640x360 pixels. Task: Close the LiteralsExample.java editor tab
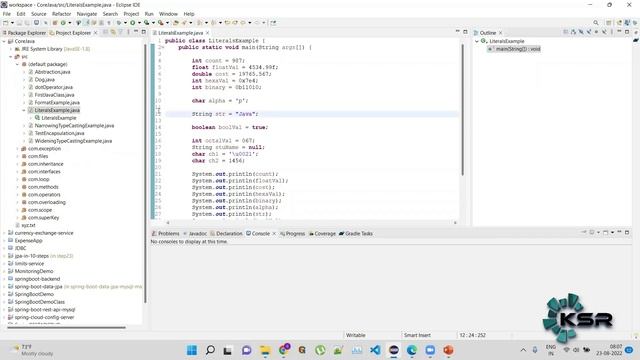pos(207,33)
